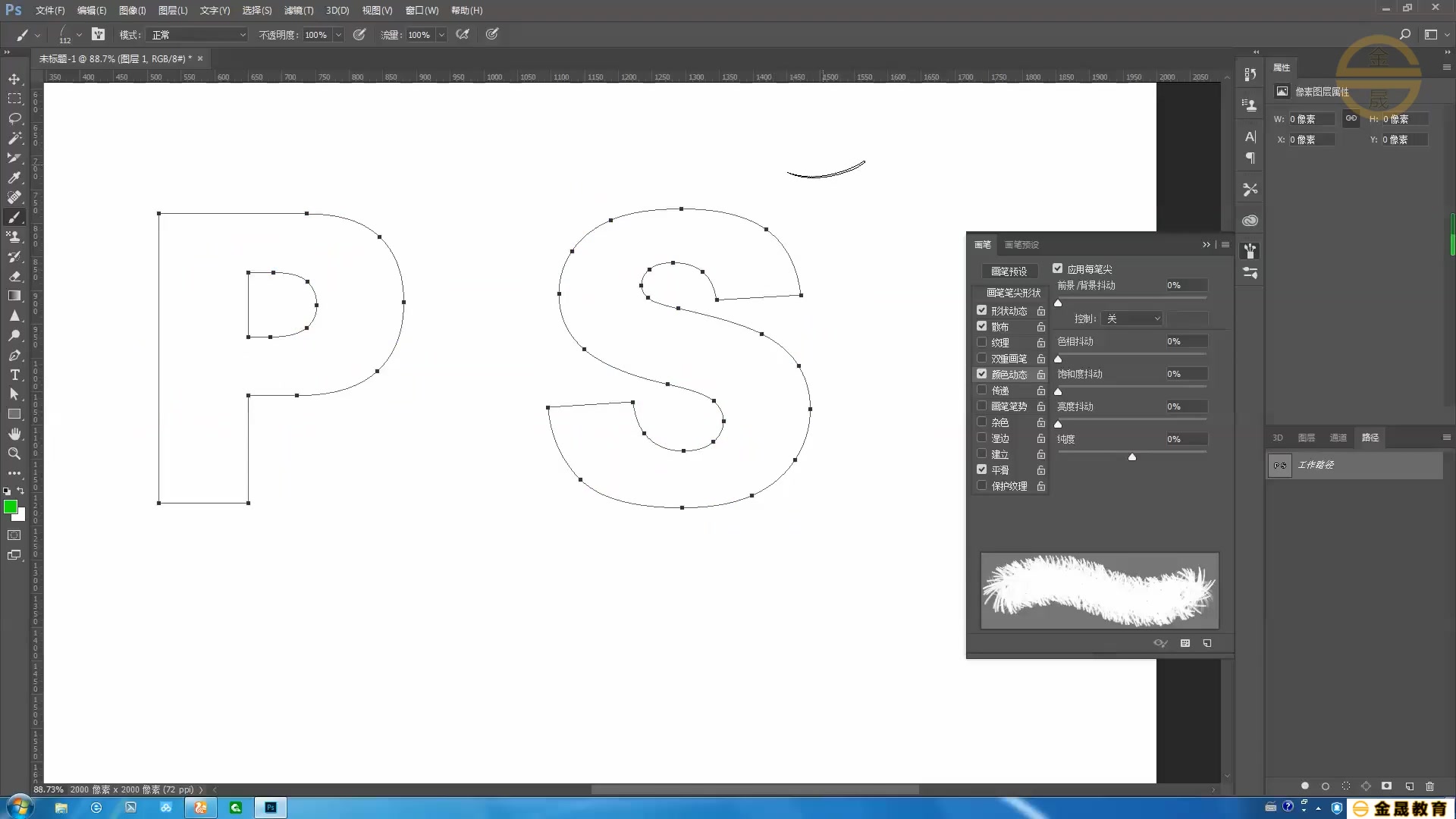Open the 窗口(W) menu
Viewport: 1456px width, 819px height.
422,11
